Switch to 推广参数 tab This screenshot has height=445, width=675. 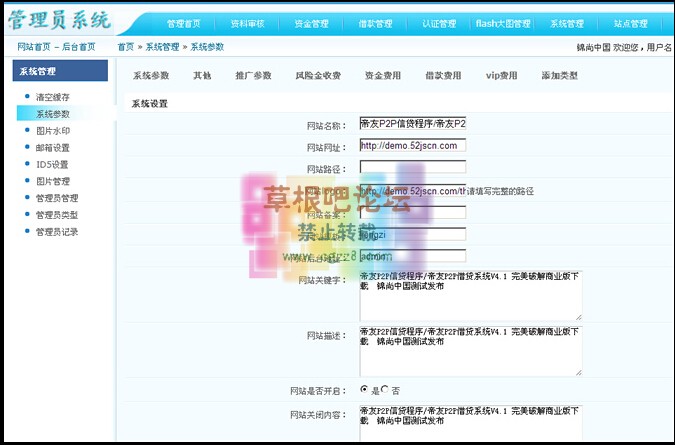coord(253,75)
